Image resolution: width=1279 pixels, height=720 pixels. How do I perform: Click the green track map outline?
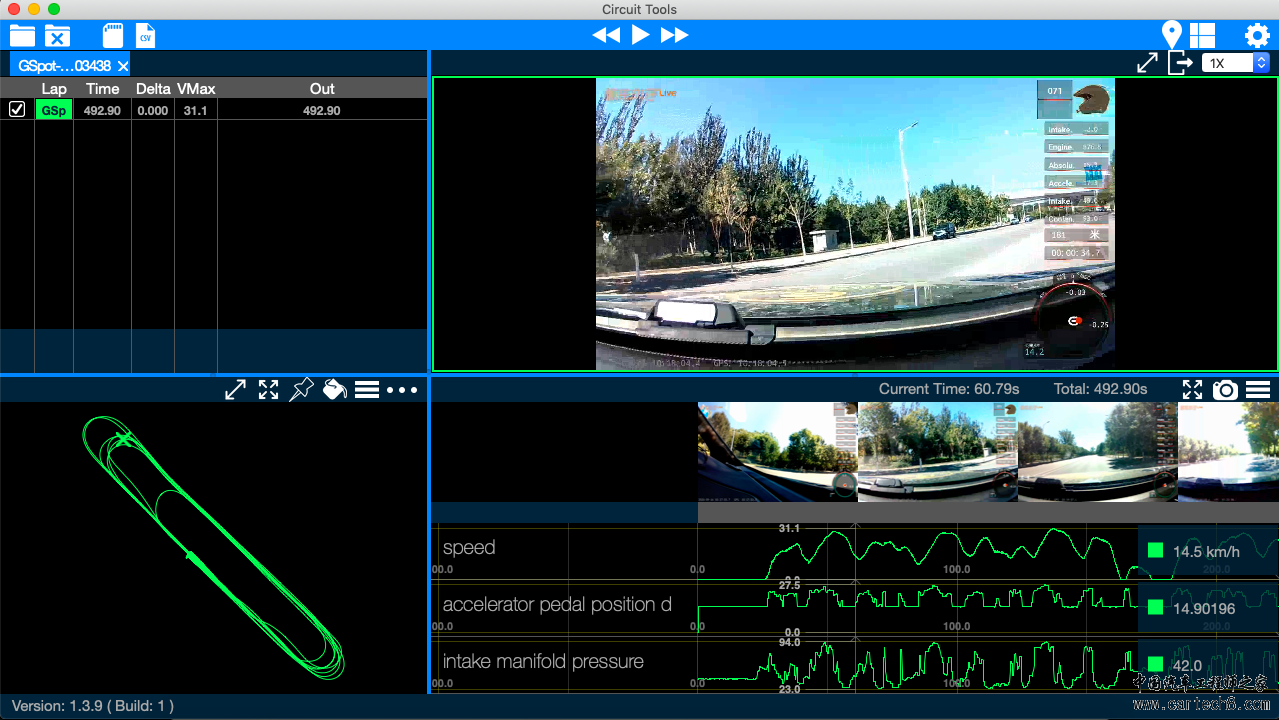click(212, 546)
